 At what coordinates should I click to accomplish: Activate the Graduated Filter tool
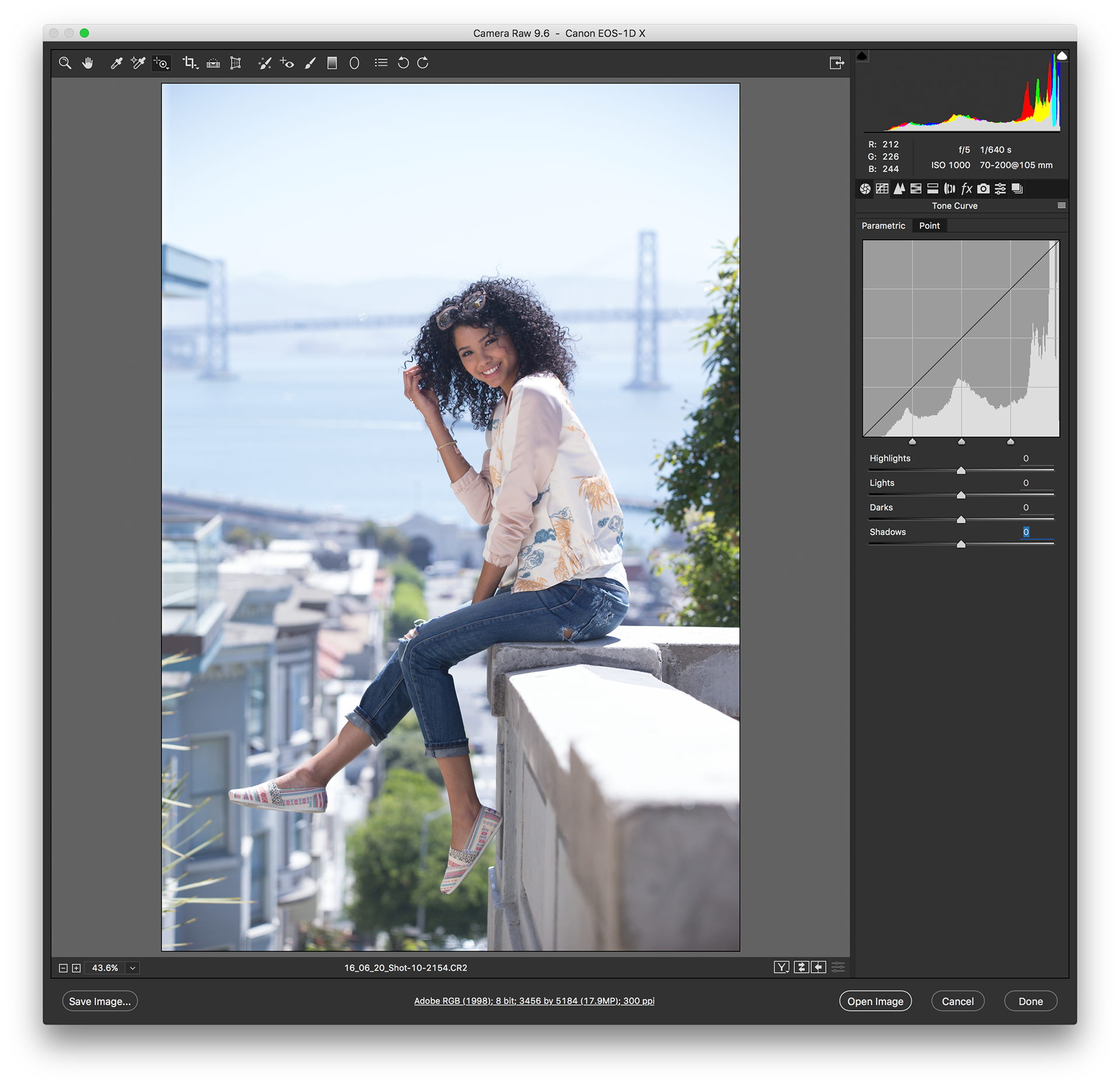[x=332, y=63]
